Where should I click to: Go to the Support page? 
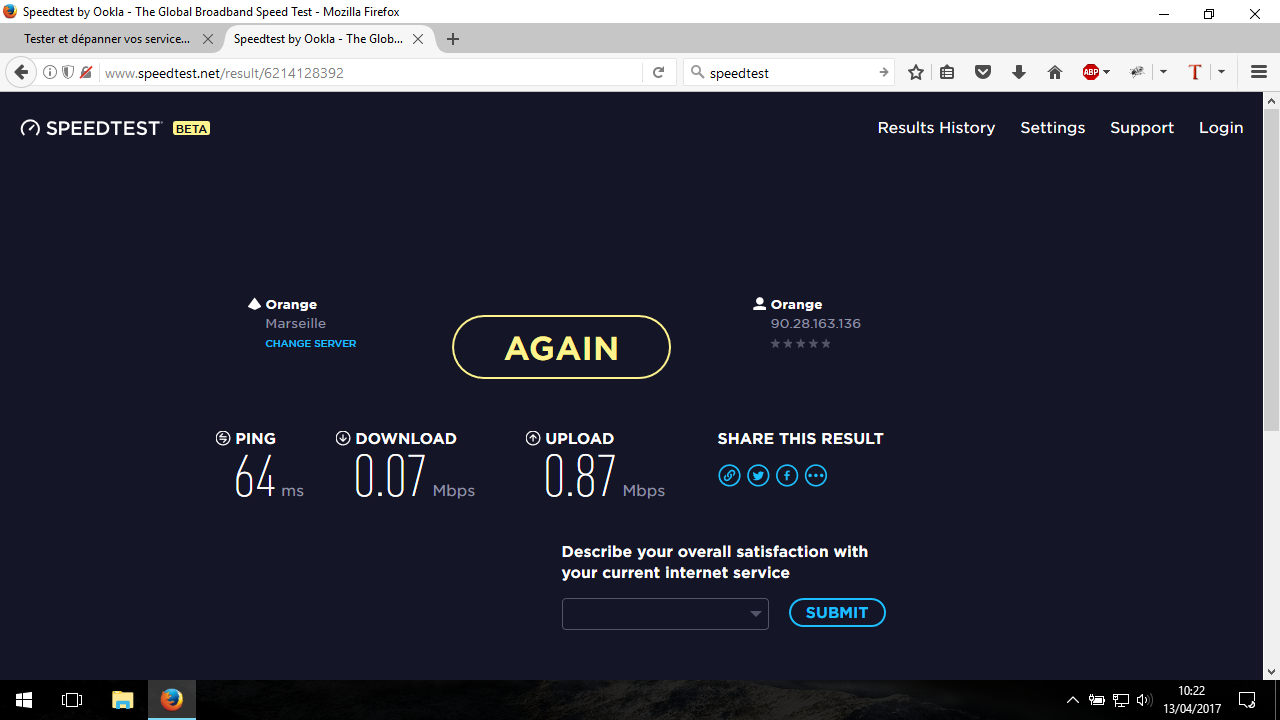1142,128
